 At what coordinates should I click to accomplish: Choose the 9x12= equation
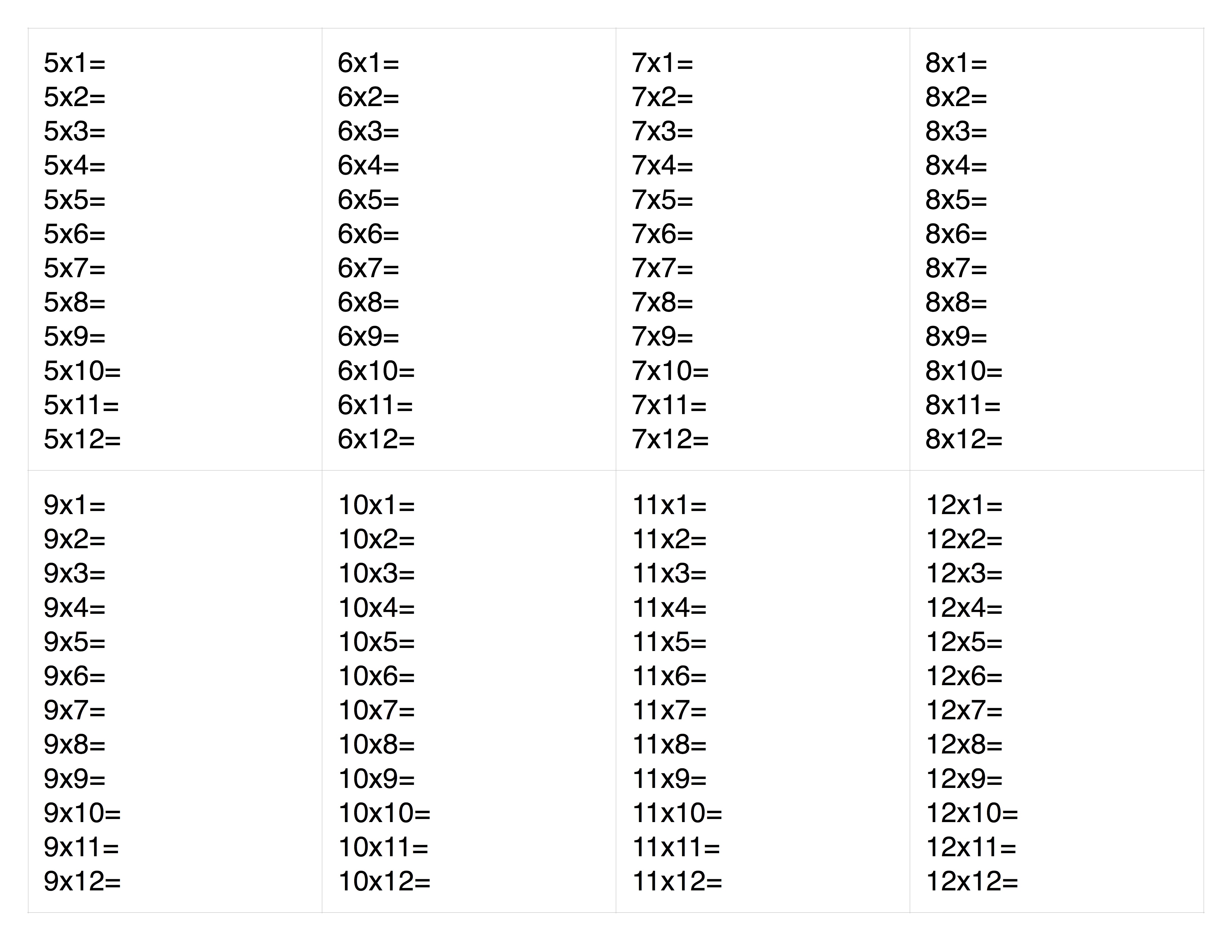(82, 881)
